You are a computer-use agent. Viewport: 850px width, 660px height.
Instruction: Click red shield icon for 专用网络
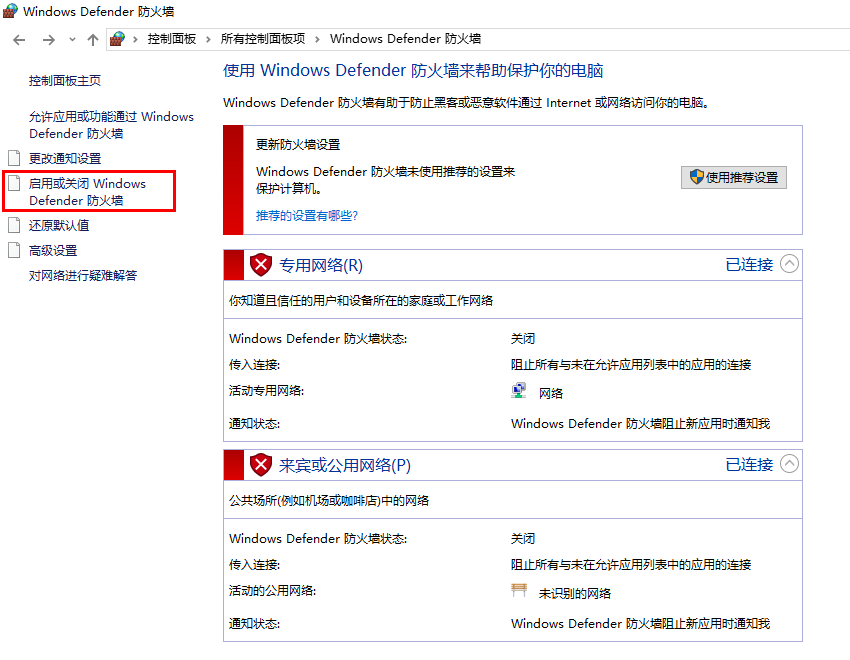[261, 265]
